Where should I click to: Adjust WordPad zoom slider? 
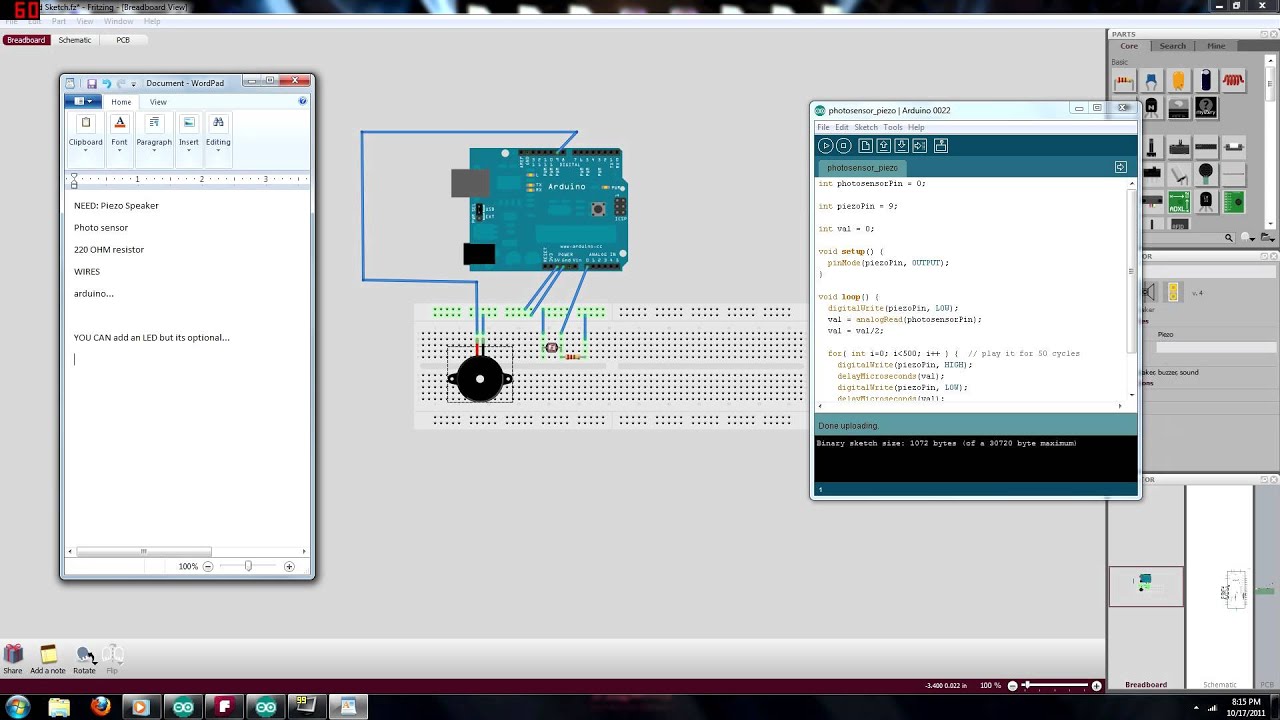click(248, 566)
